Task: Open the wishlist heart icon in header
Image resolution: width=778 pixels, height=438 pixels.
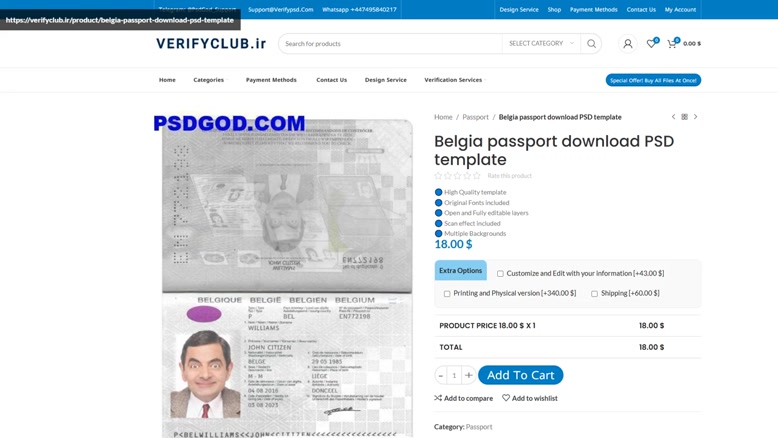Action: [651, 43]
